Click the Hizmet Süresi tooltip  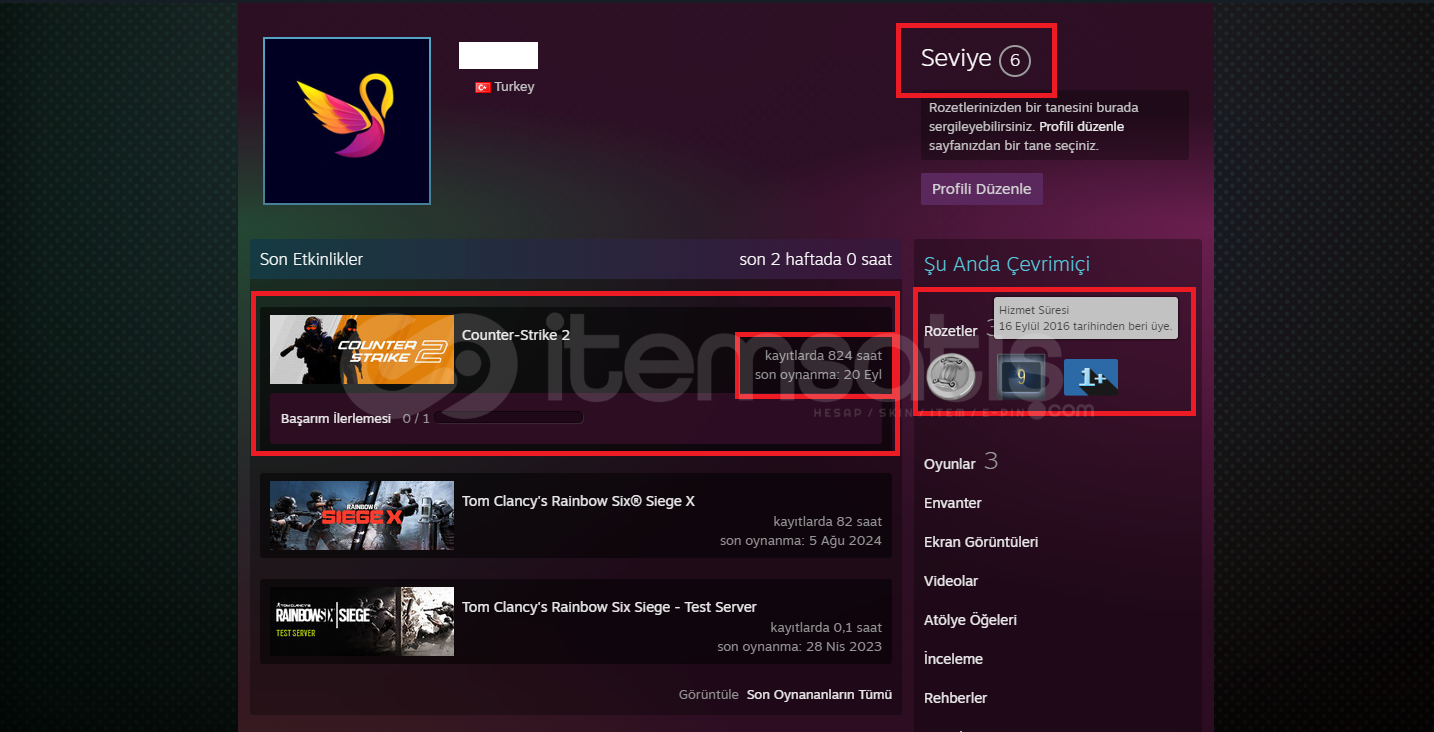click(1086, 318)
